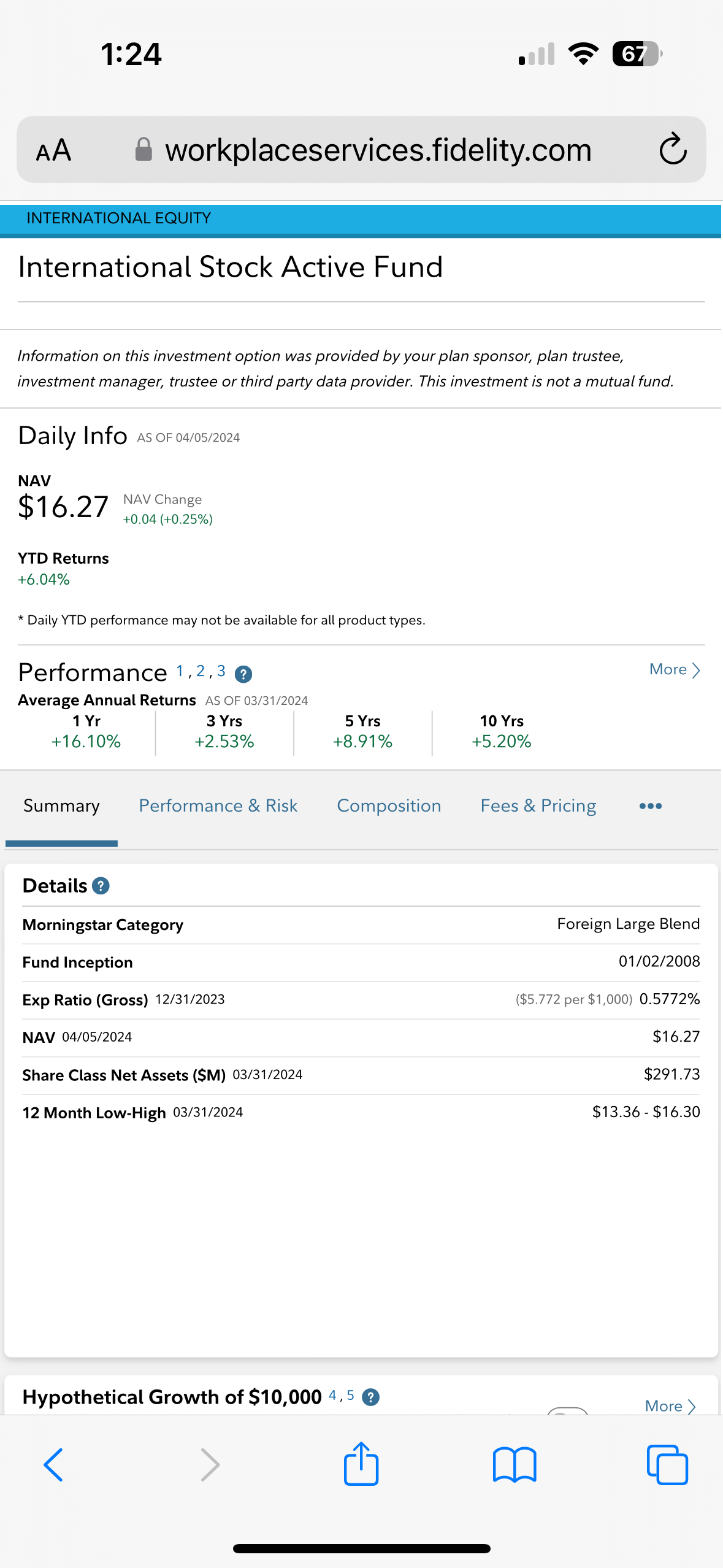Tap the workplaceservices.fidelity.com address bar

pyautogui.click(x=377, y=150)
